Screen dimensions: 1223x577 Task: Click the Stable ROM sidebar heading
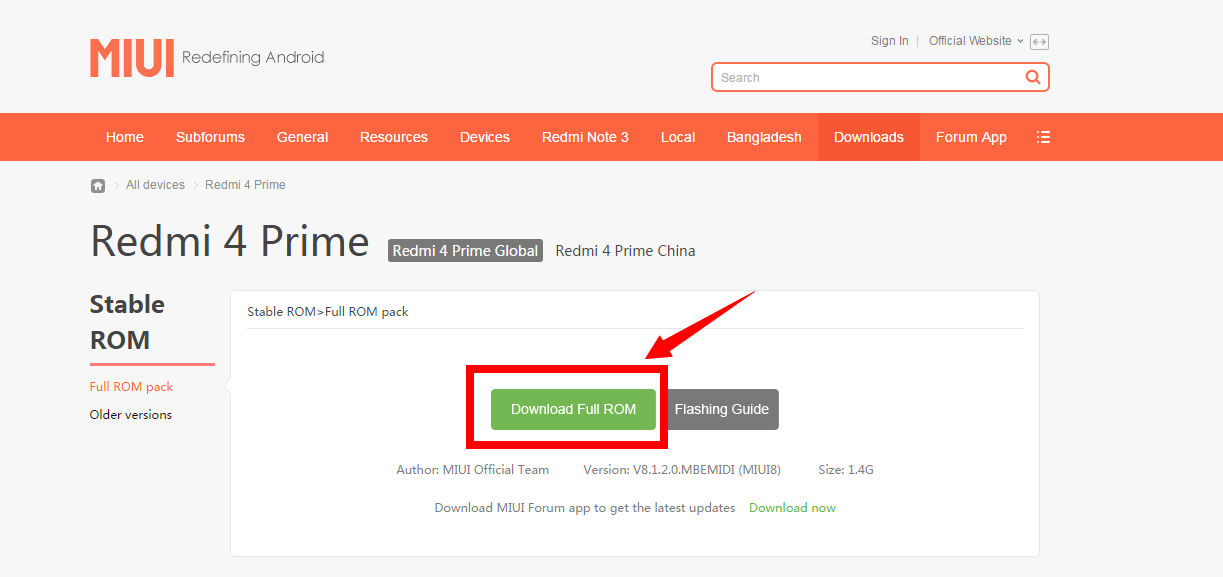127,322
